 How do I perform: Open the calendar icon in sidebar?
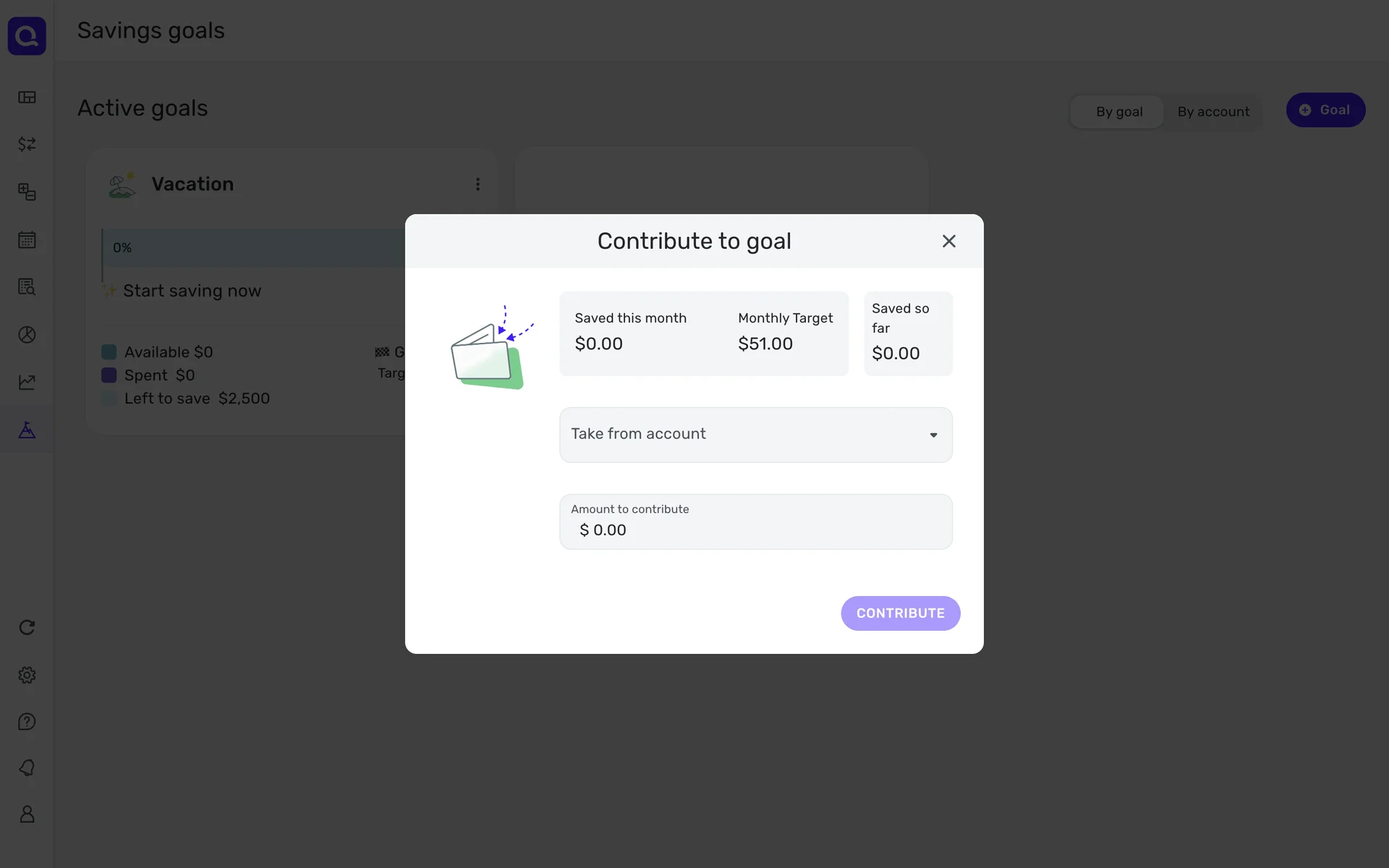(27, 239)
